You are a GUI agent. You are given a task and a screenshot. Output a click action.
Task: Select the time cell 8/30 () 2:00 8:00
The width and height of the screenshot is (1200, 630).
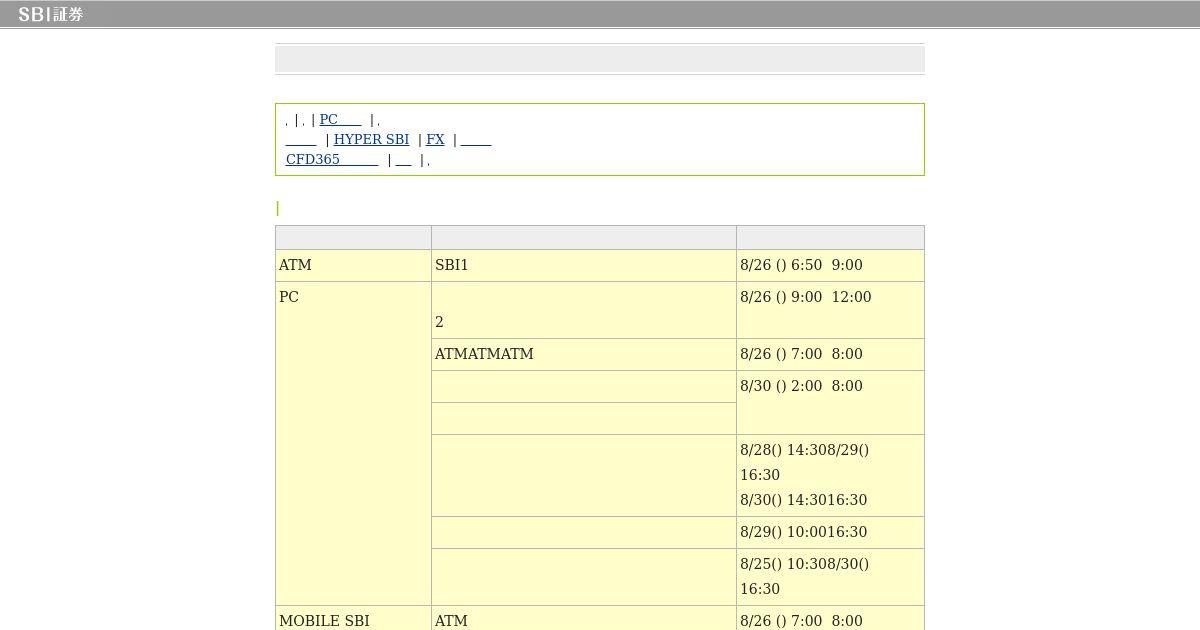[x=830, y=402]
